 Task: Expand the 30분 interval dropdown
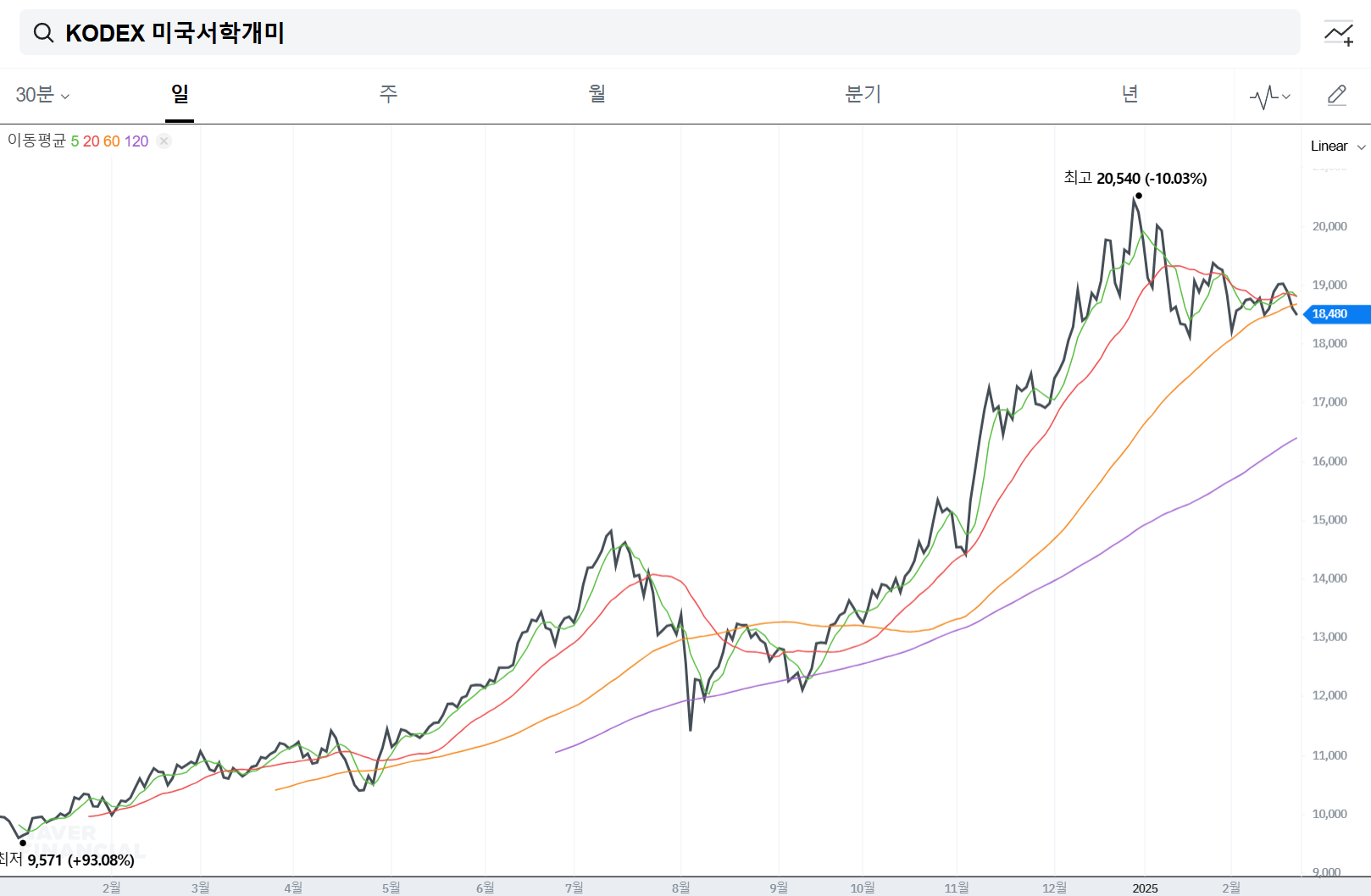tap(42, 95)
